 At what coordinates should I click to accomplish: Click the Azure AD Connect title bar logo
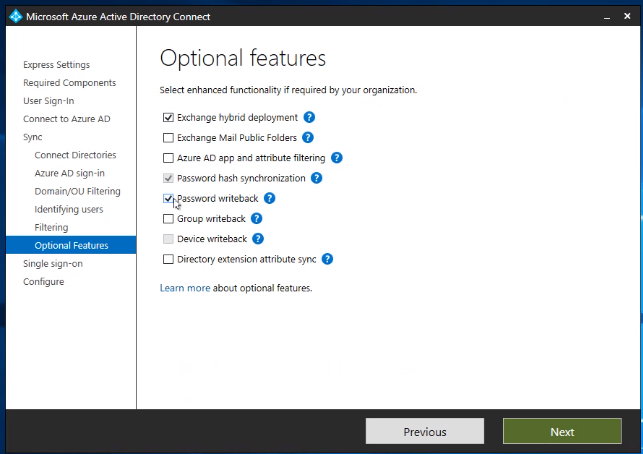pos(16,16)
